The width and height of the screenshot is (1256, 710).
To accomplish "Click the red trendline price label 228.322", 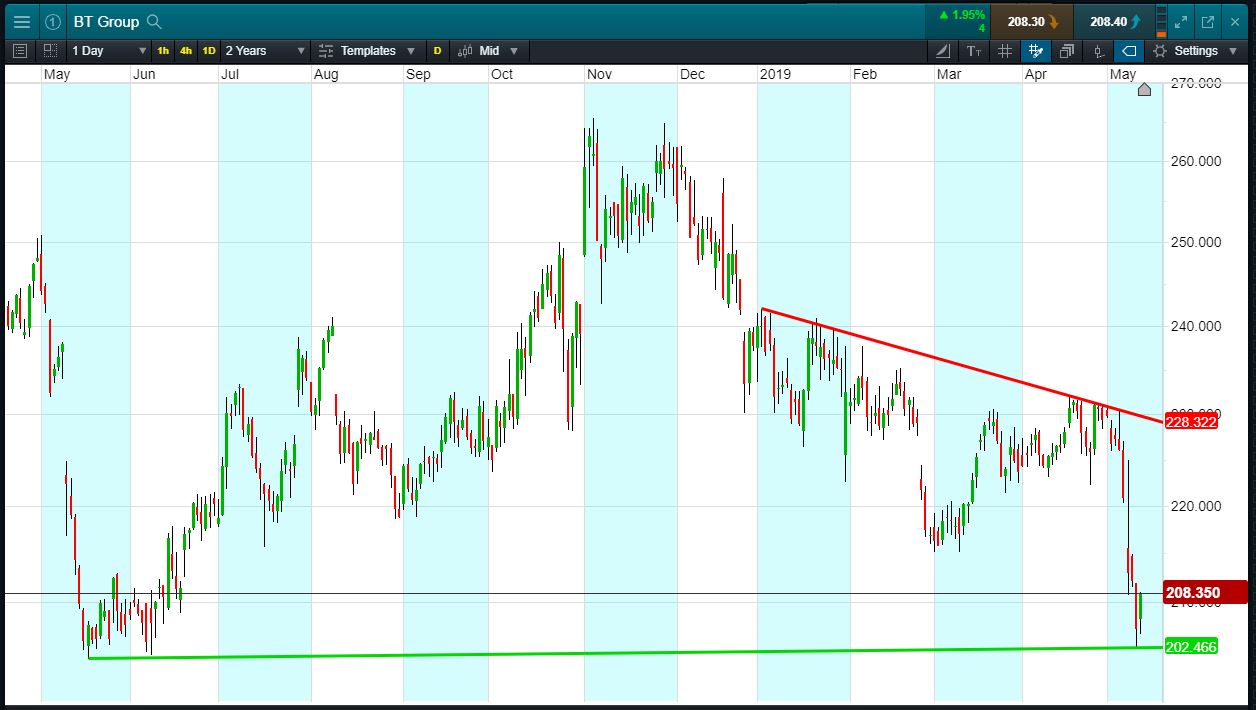I will point(1190,423).
